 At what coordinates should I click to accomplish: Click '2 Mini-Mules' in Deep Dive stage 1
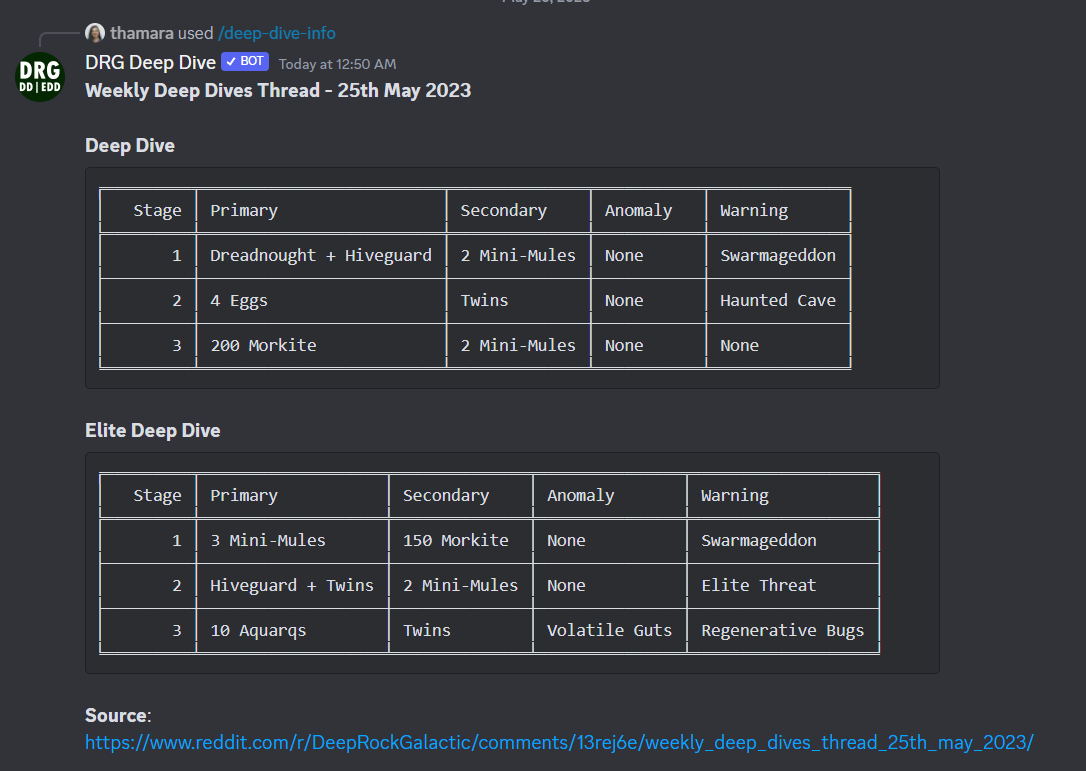518,256
